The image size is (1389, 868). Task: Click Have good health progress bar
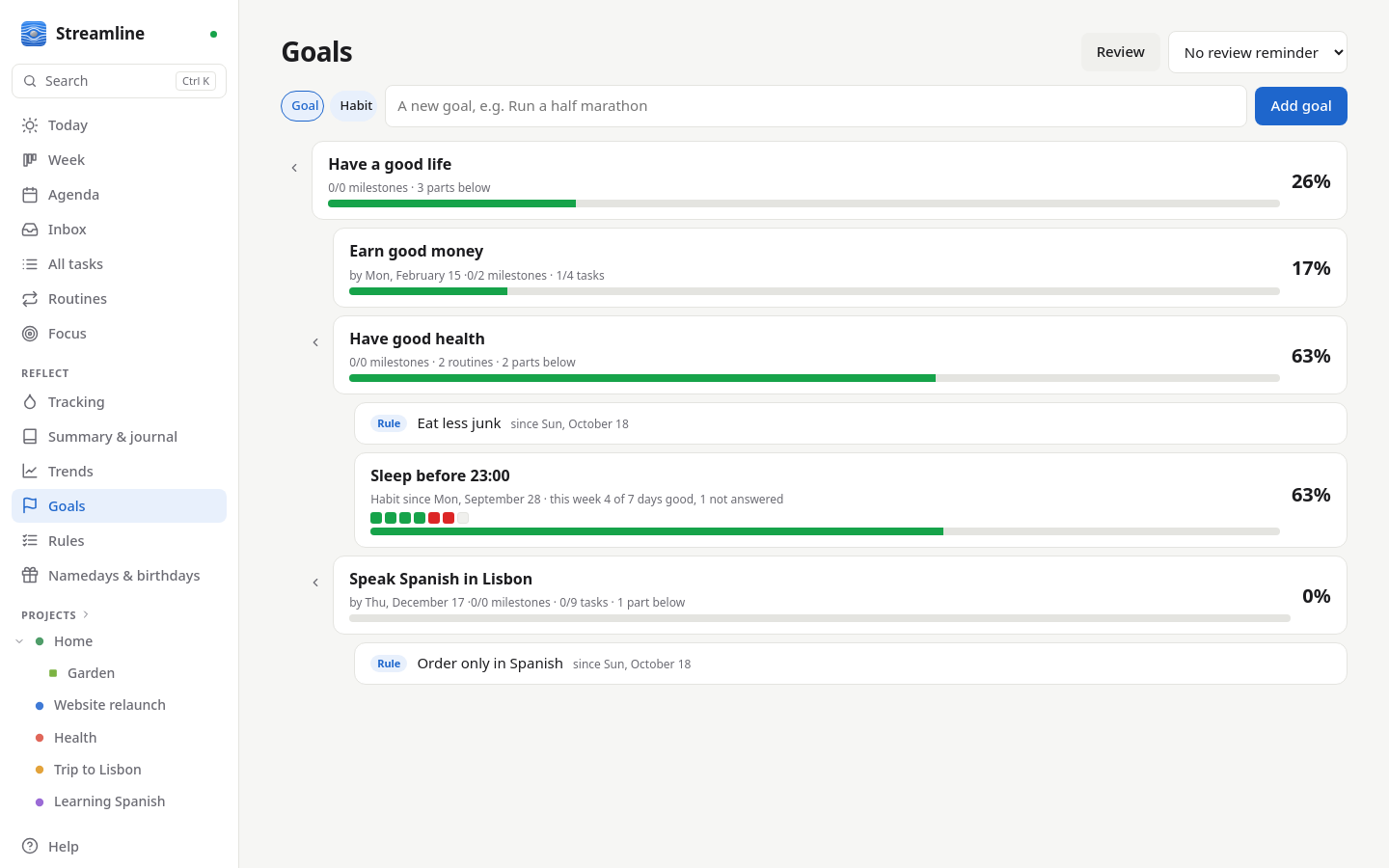click(x=814, y=378)
